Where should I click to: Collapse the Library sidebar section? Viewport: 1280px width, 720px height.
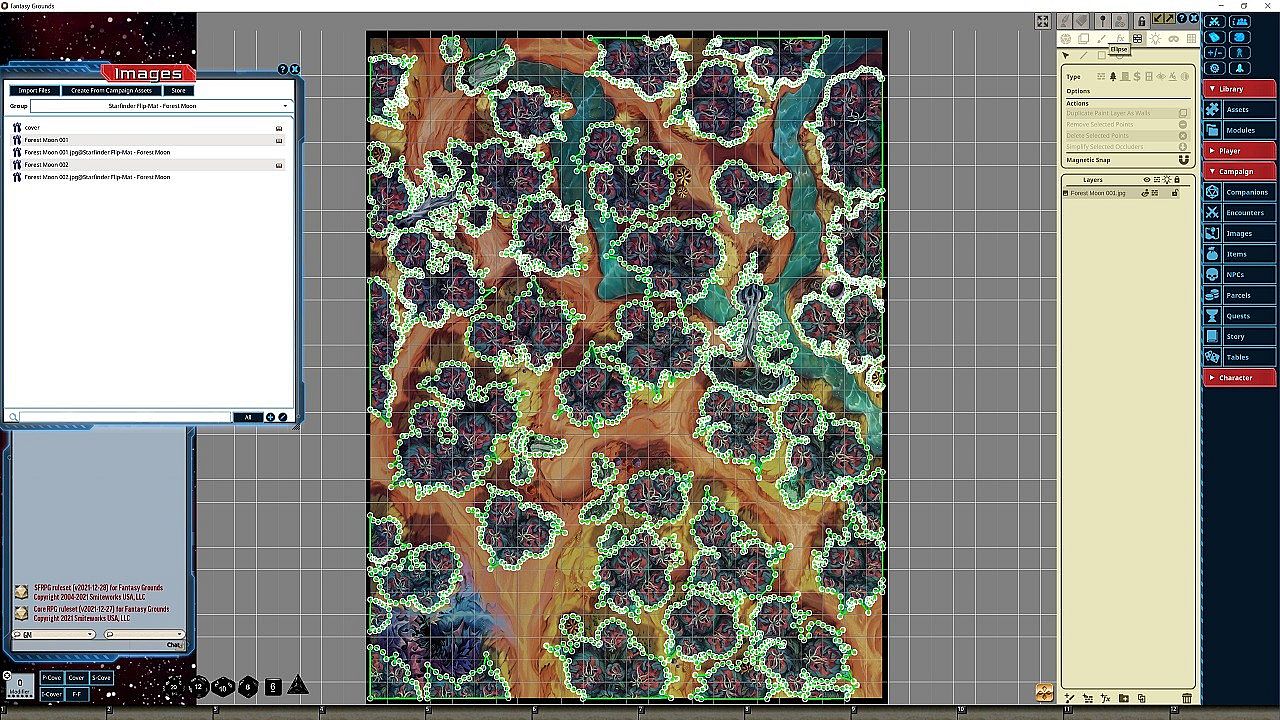click(1239, 89)
